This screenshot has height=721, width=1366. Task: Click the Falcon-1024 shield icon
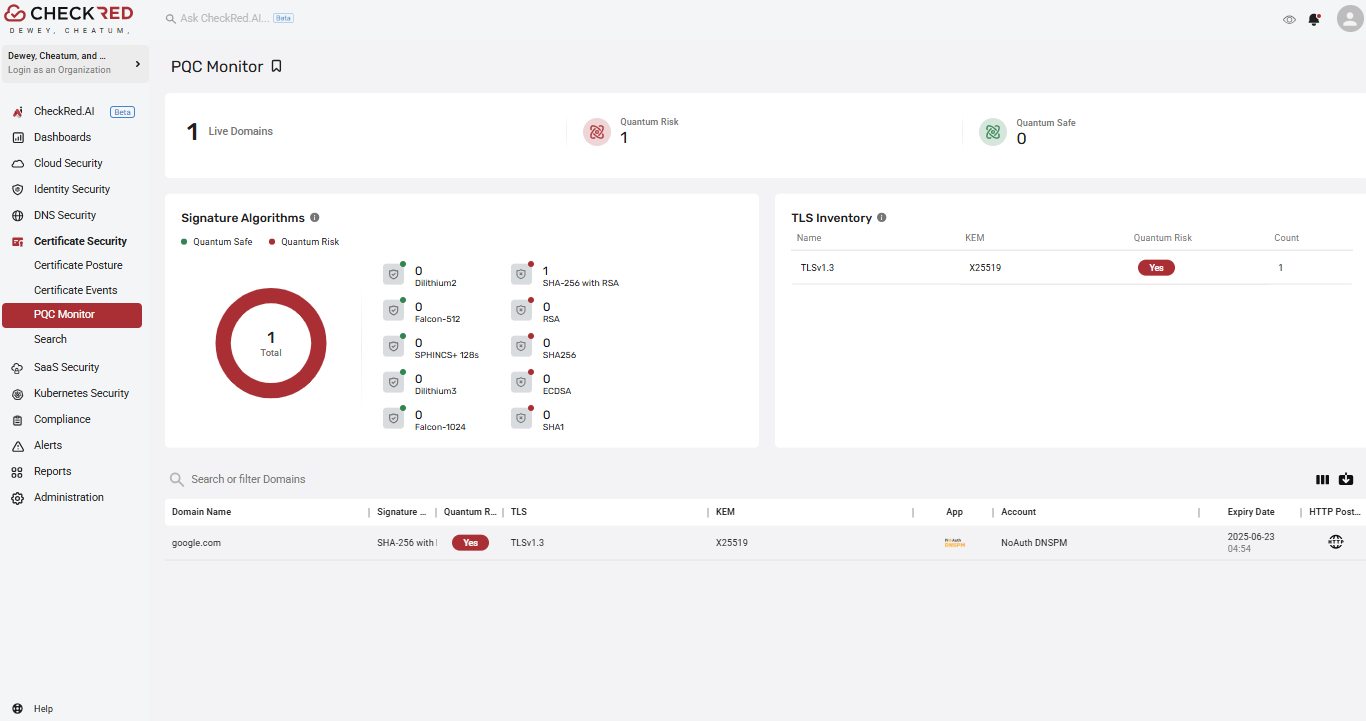tap(394, 418)
